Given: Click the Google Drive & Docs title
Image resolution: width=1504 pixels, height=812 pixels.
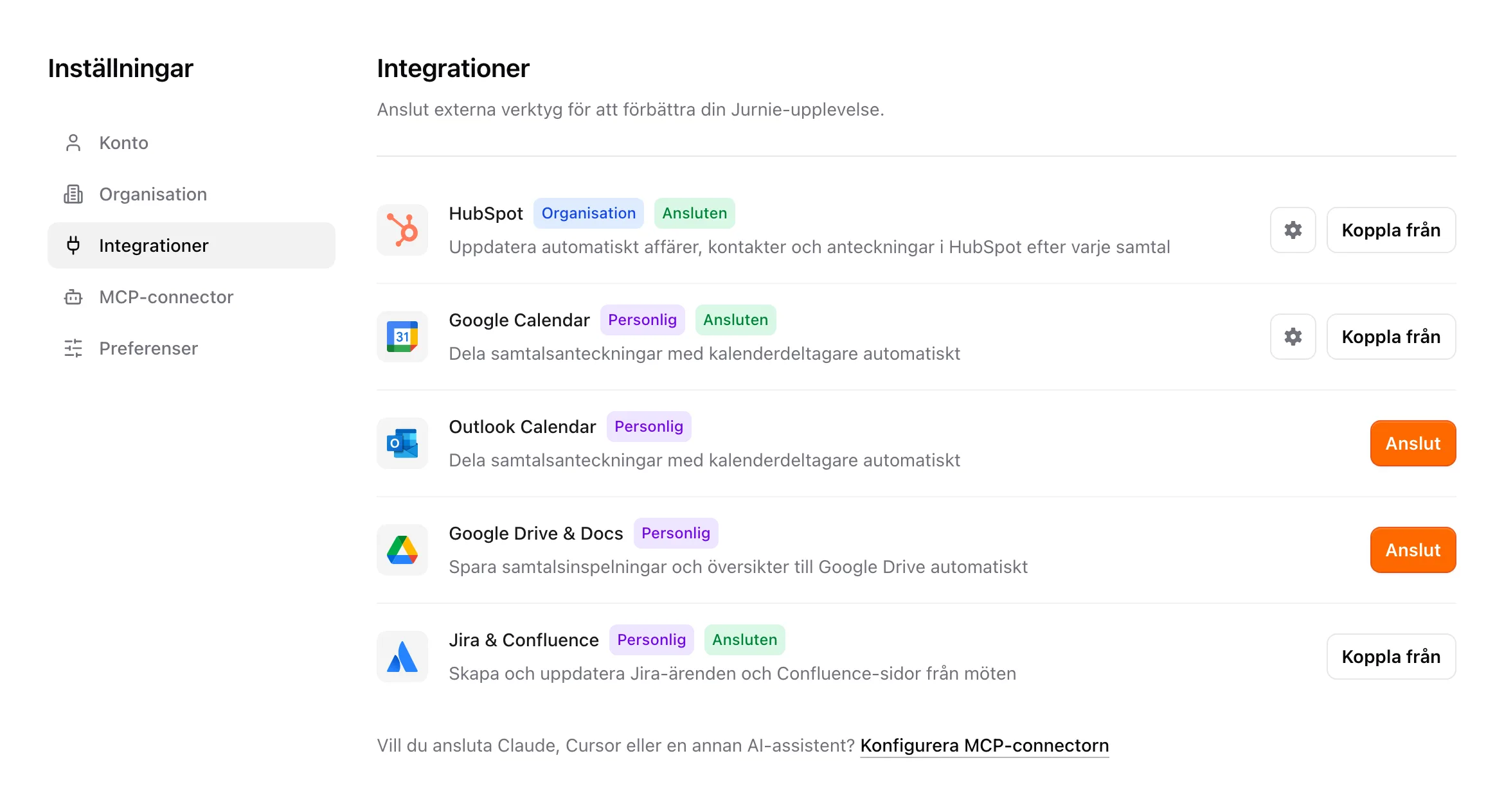Looking at the screenshot, I should click(x=536, y=533).
